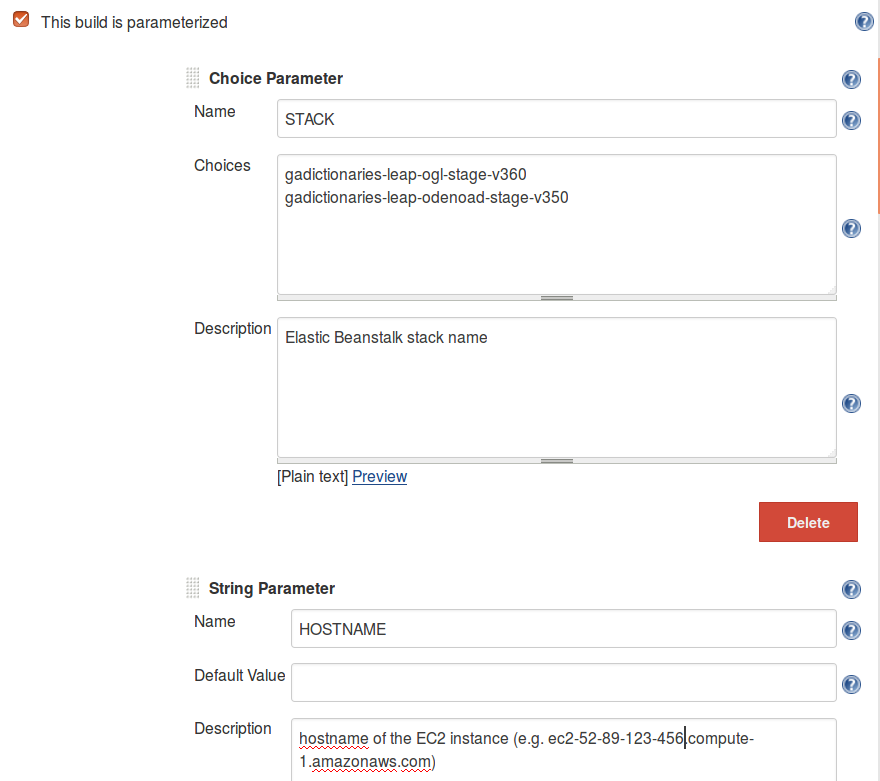
Task: Focus the STACK name input field
Action: pyautogui.click(x=556, y=119)
